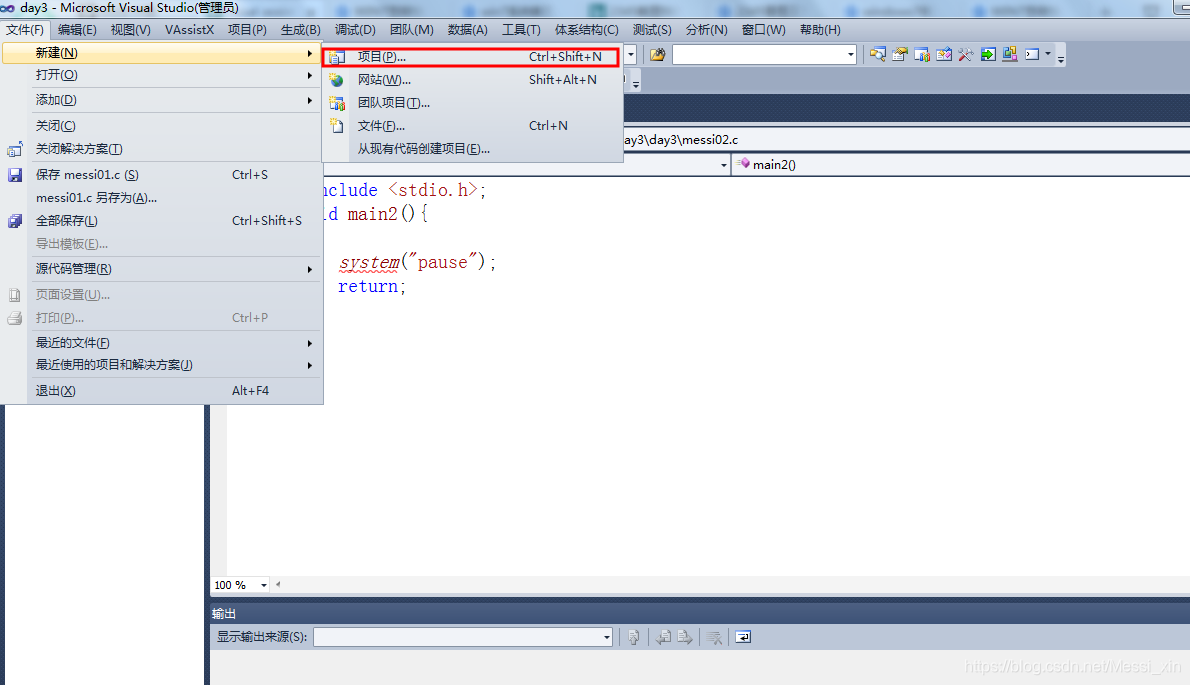Open the VAssistX menu

click(189, 30)
